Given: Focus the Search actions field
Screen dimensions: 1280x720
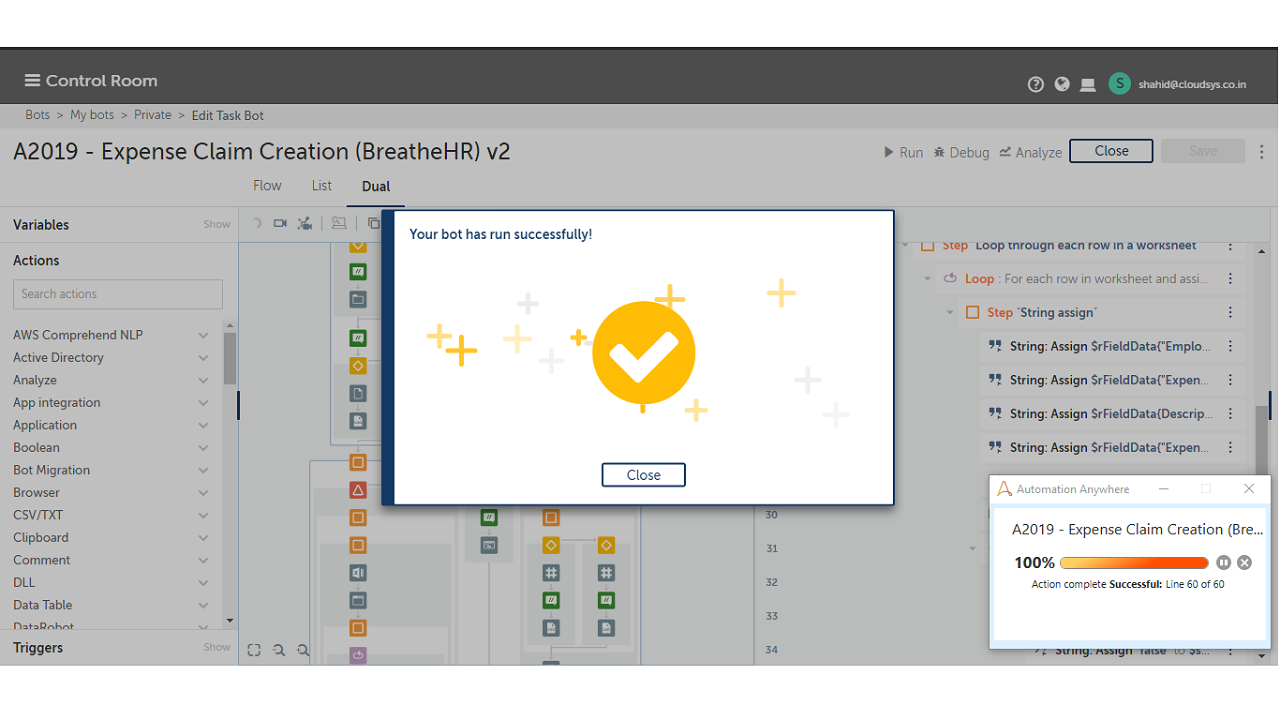Looking at the screenshot, I should [118, 294].
